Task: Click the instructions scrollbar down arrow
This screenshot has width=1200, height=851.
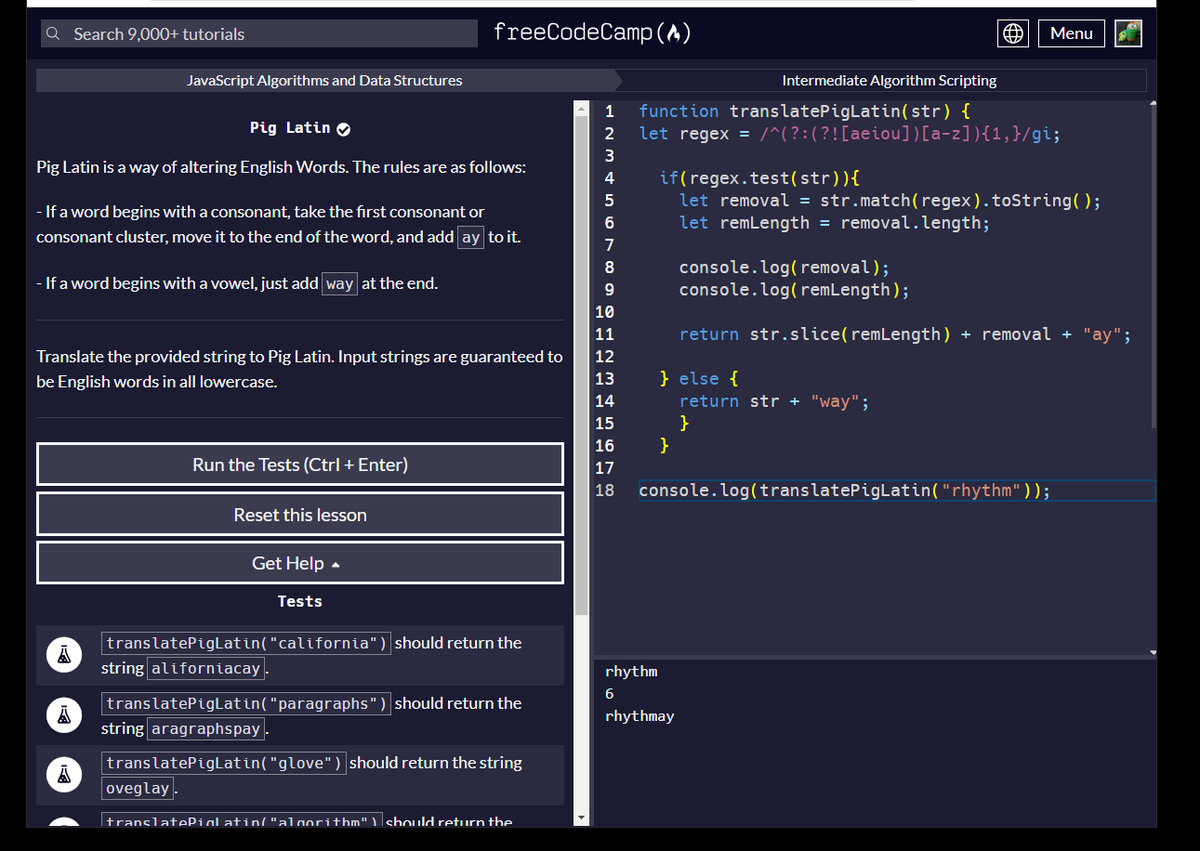Action: (x=582, y=819)
